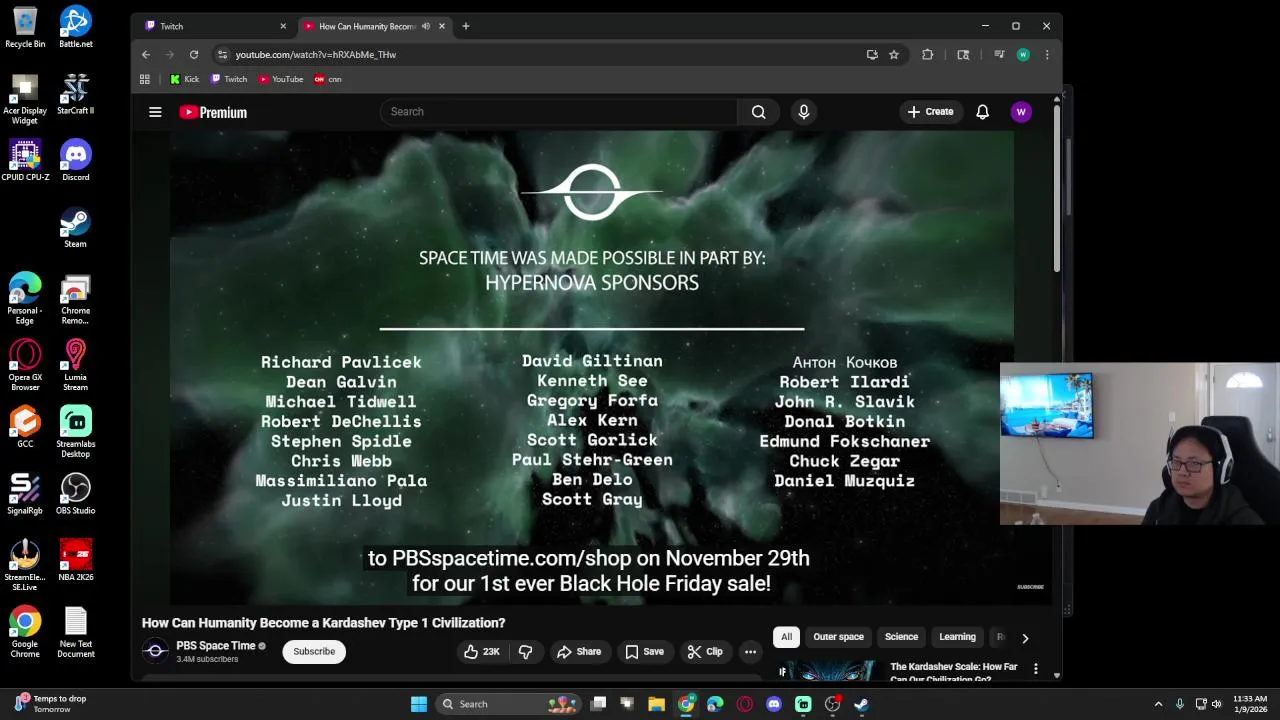Show hidden system tray icons chevron

click(1158, 704)
